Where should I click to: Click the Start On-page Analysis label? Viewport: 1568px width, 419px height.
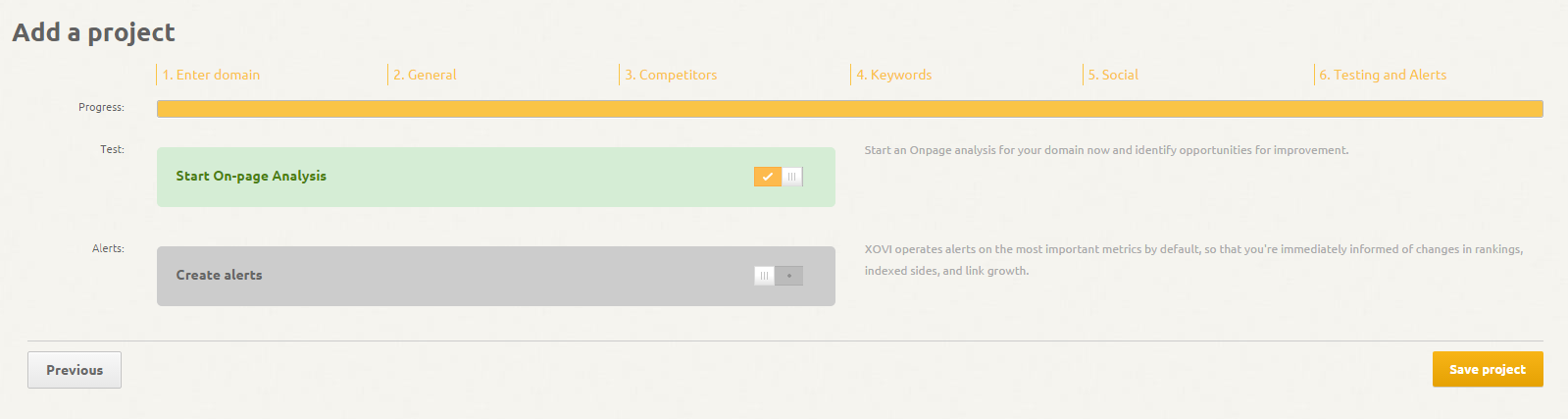coord(251,176)
